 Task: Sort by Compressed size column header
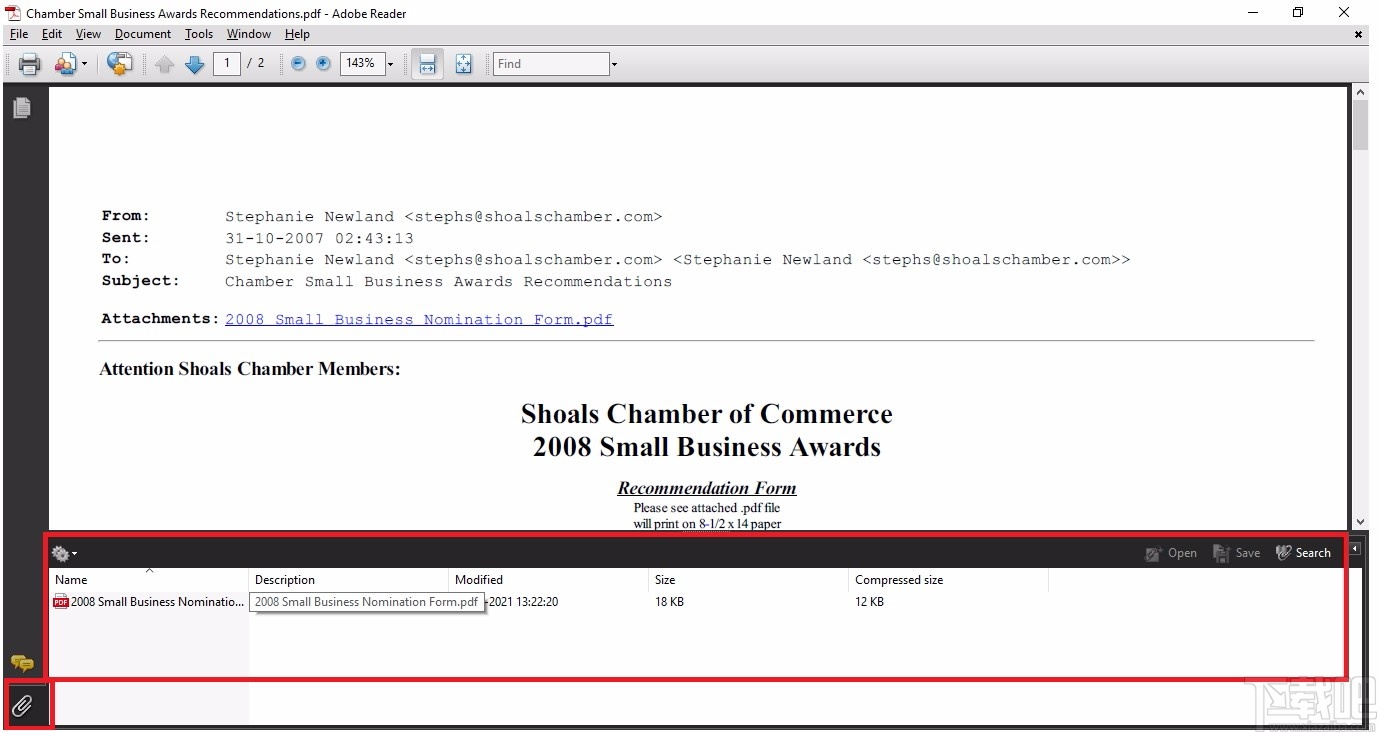pos(949,579)
